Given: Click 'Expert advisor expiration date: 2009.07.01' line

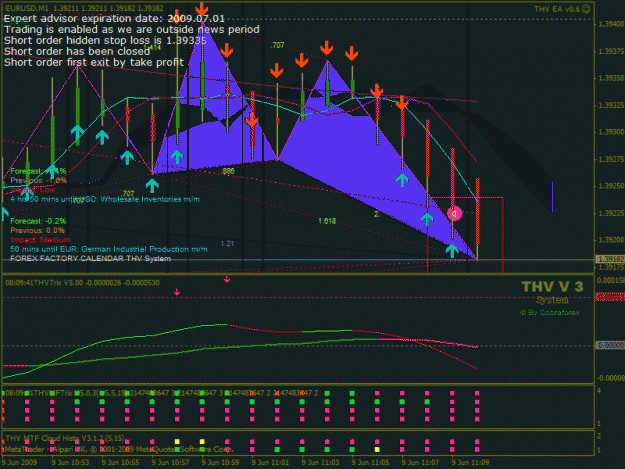Looking at the screenshot, I should pyautogui.click(x=114, y=18).
